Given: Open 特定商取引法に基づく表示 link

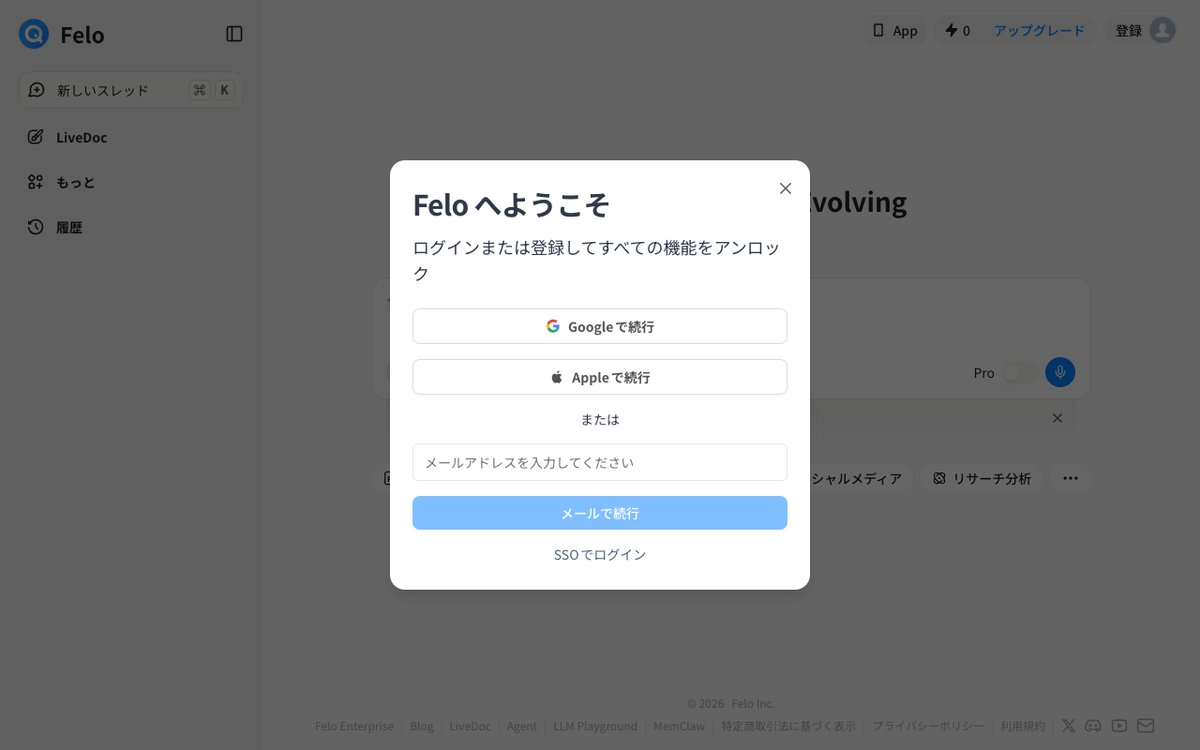Looking at the screenshot, I should [788, 726].
